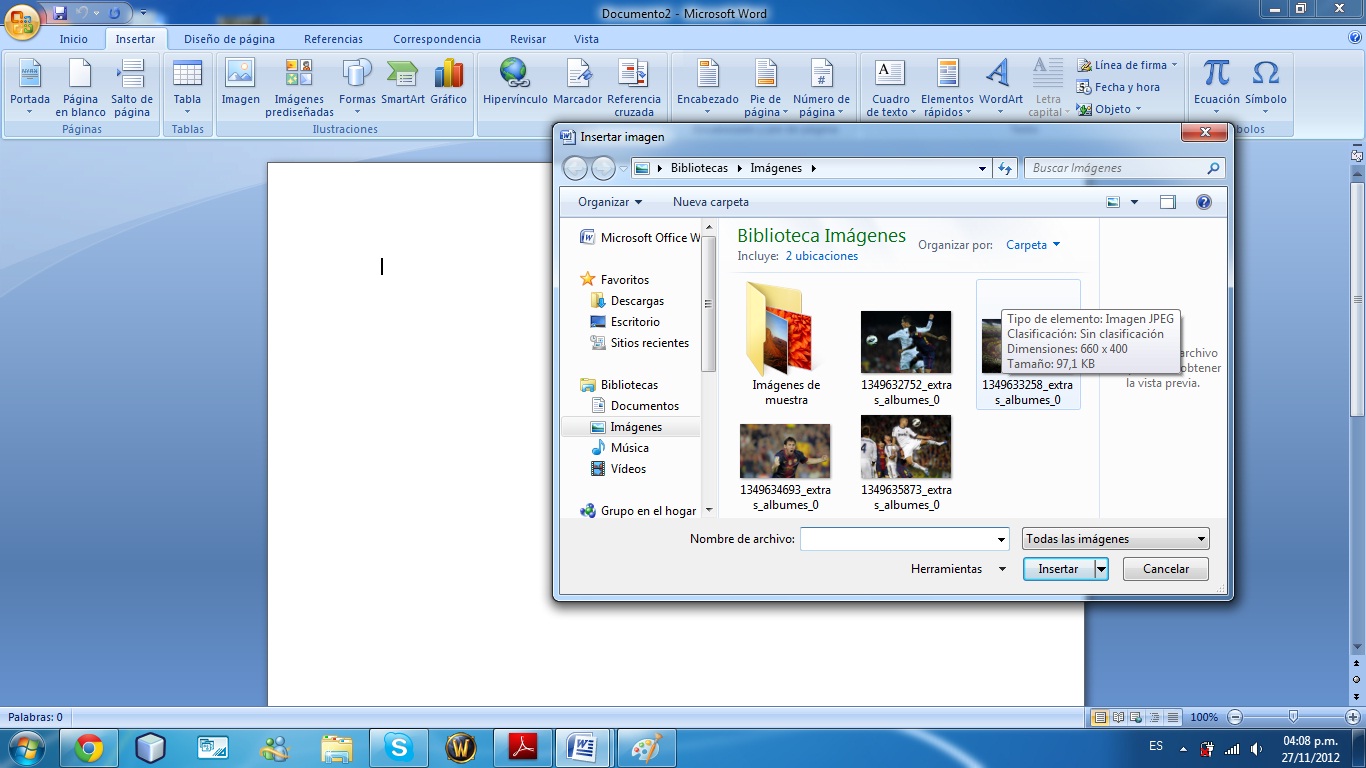The image size is (1366, 768).
Task: Switch to the Correspondencia tab
Action: coord(437,39)
